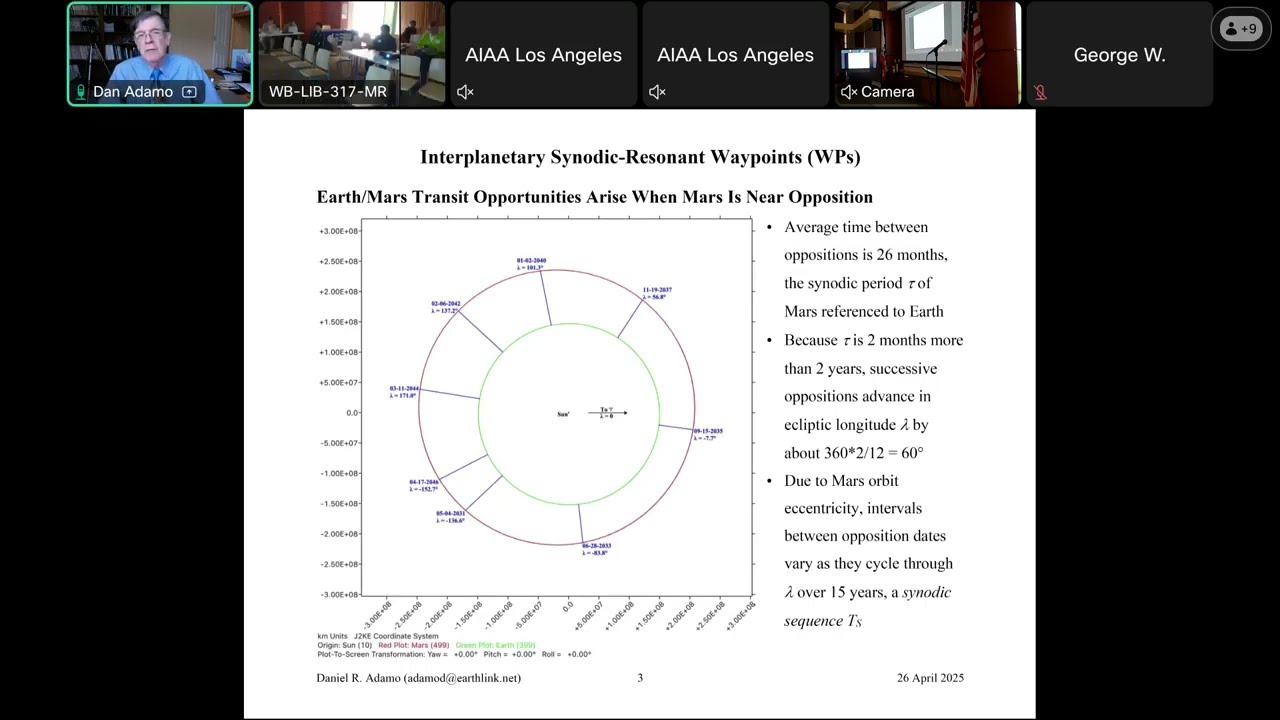Click the muted speaker icon on first AIAA Los Angeles tile
Screen dimensions: 1280x720
point(465,92)
